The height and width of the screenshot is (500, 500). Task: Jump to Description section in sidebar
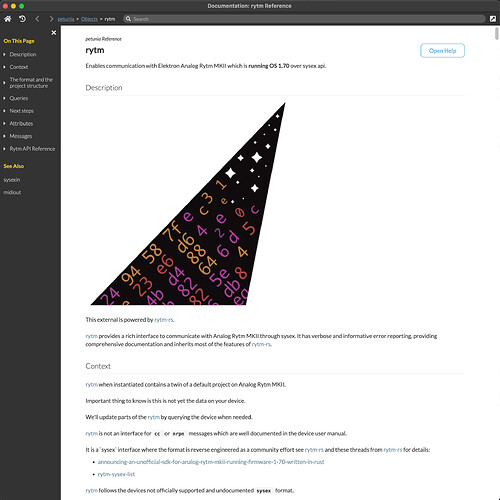click(23, 54)
